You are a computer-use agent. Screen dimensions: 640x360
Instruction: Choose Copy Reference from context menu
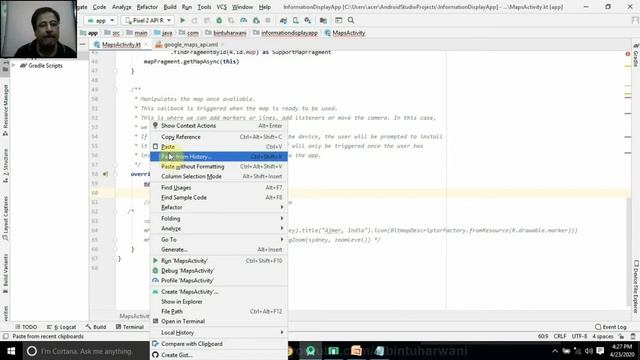(219, 137)
